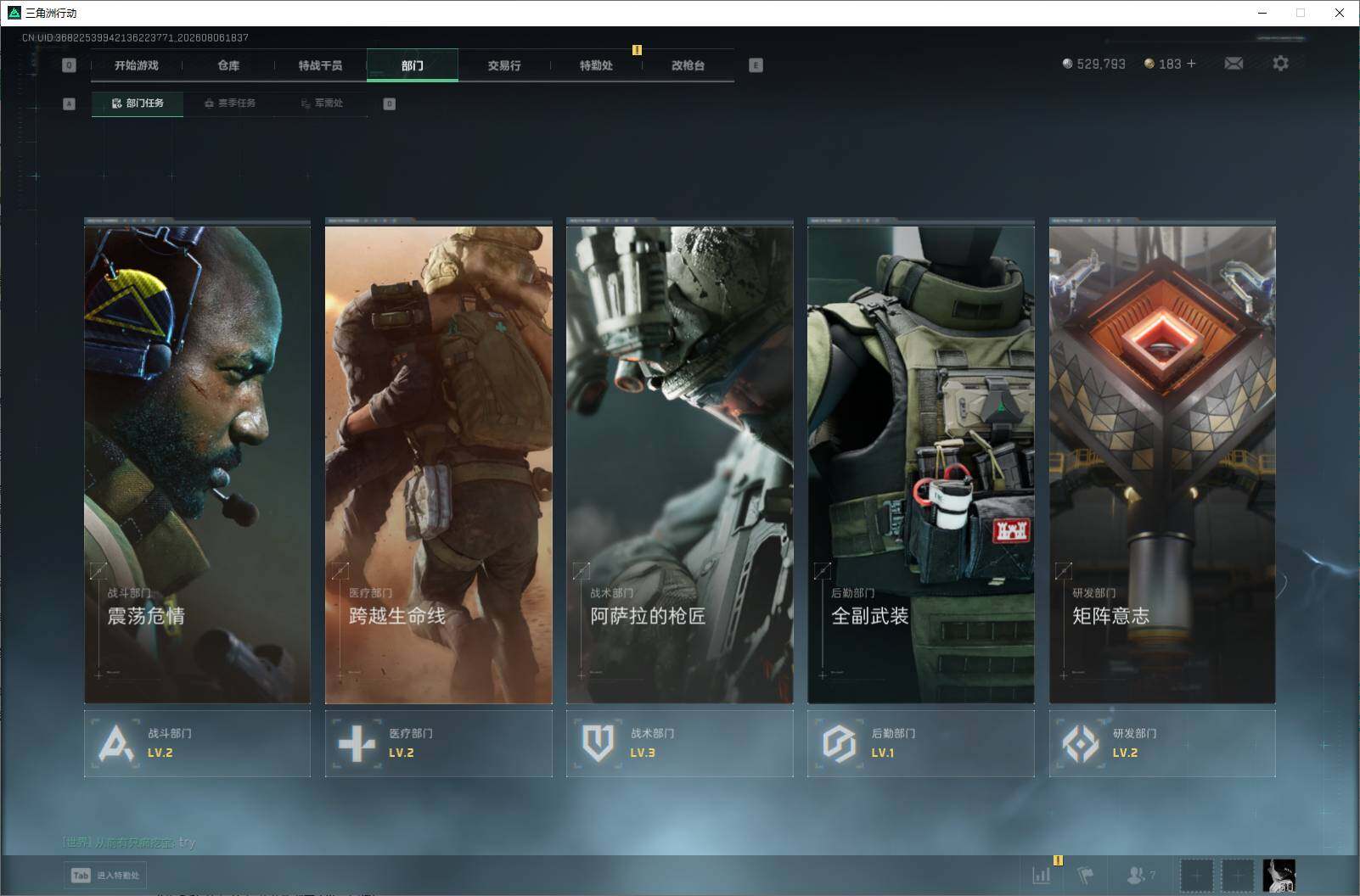Viewport: 1360px width, 896px height.
Task: Open the settings gear icon
Action: coord(1280,64)
